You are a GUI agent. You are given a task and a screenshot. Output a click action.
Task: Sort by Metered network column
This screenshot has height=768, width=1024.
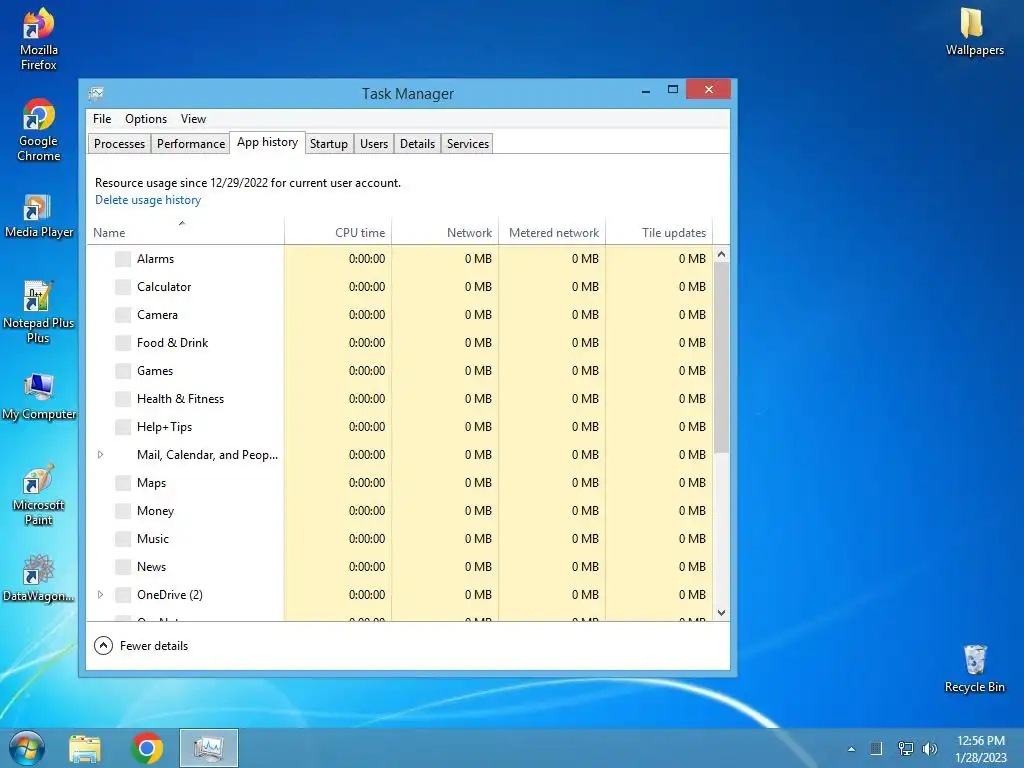click(552, 232)
